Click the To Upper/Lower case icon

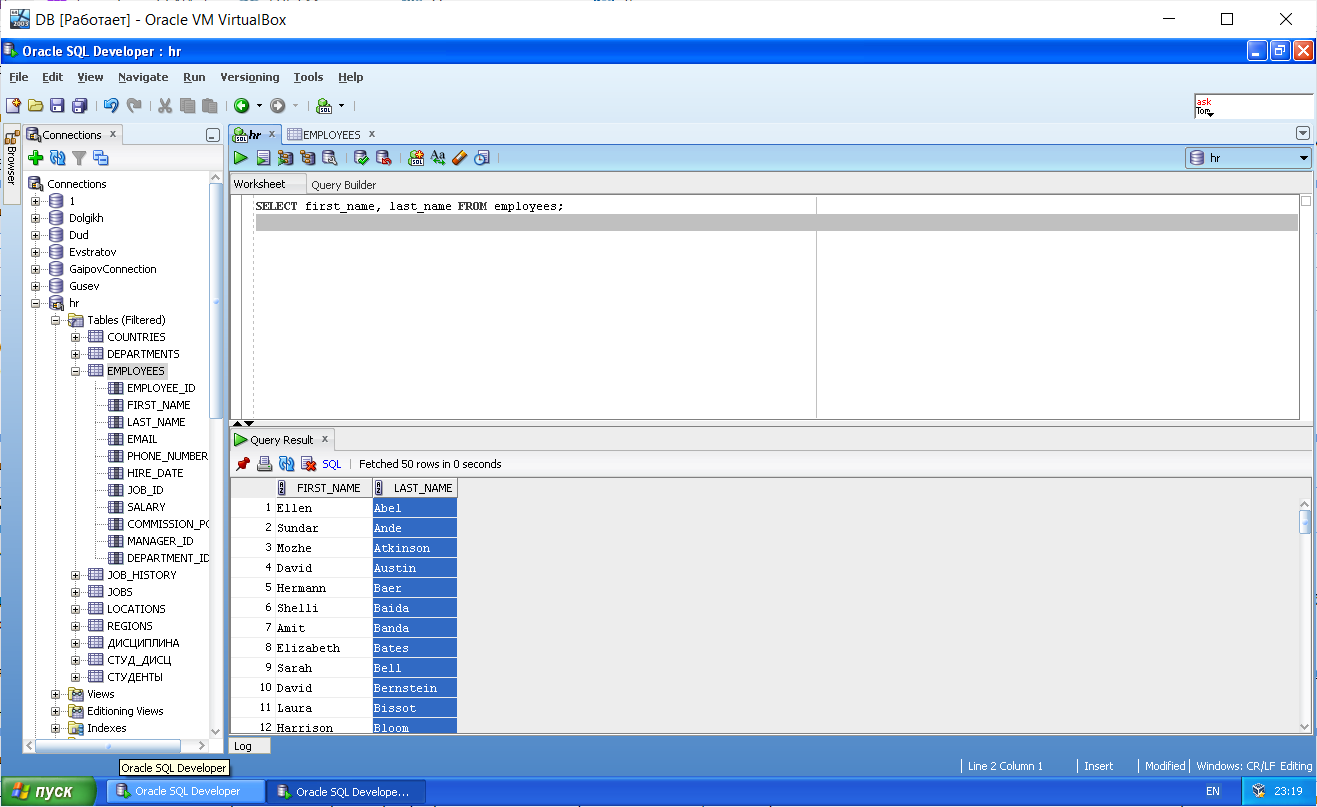(438, 157)
